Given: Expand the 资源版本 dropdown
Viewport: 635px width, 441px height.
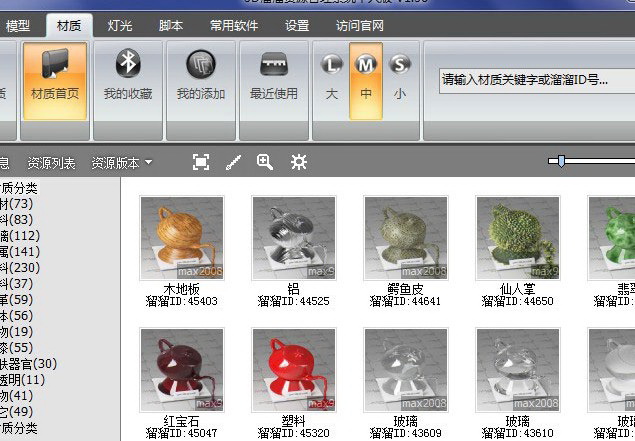Looking at the screenshot, I should [x=122, y=163].
